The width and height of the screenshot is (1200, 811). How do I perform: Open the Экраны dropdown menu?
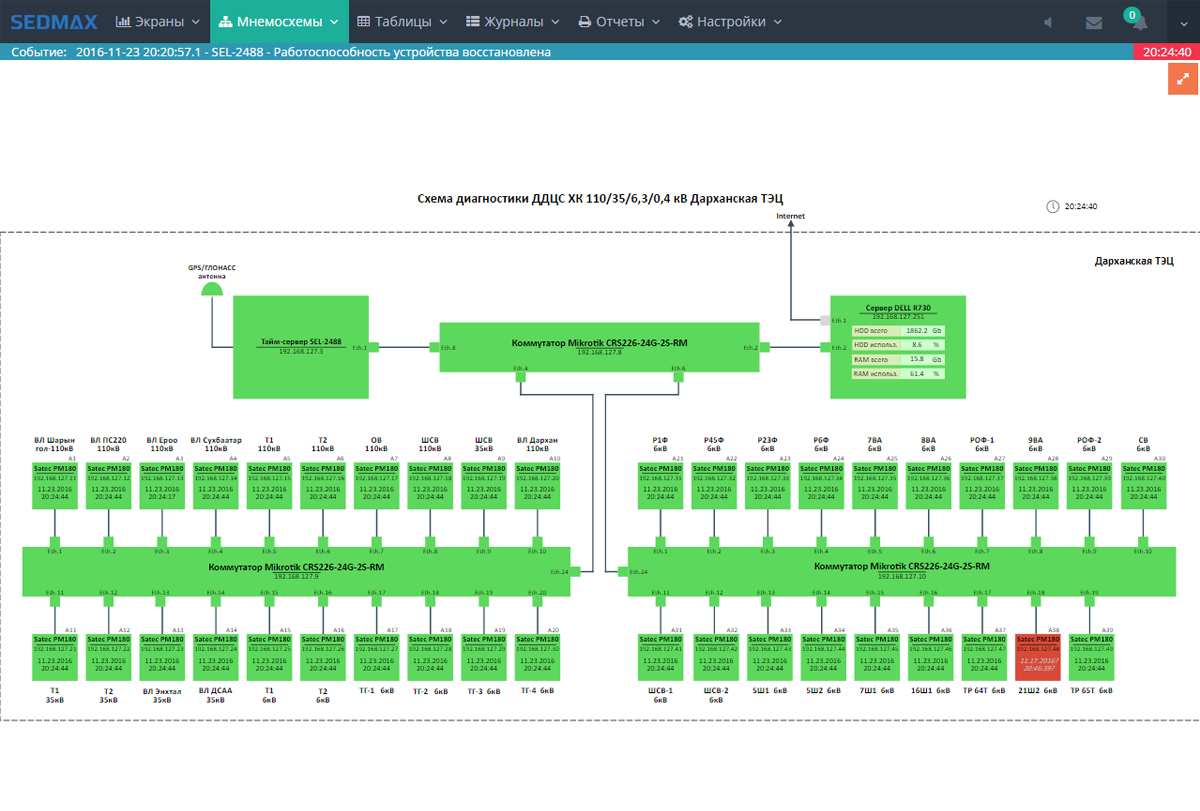[158, 21]
